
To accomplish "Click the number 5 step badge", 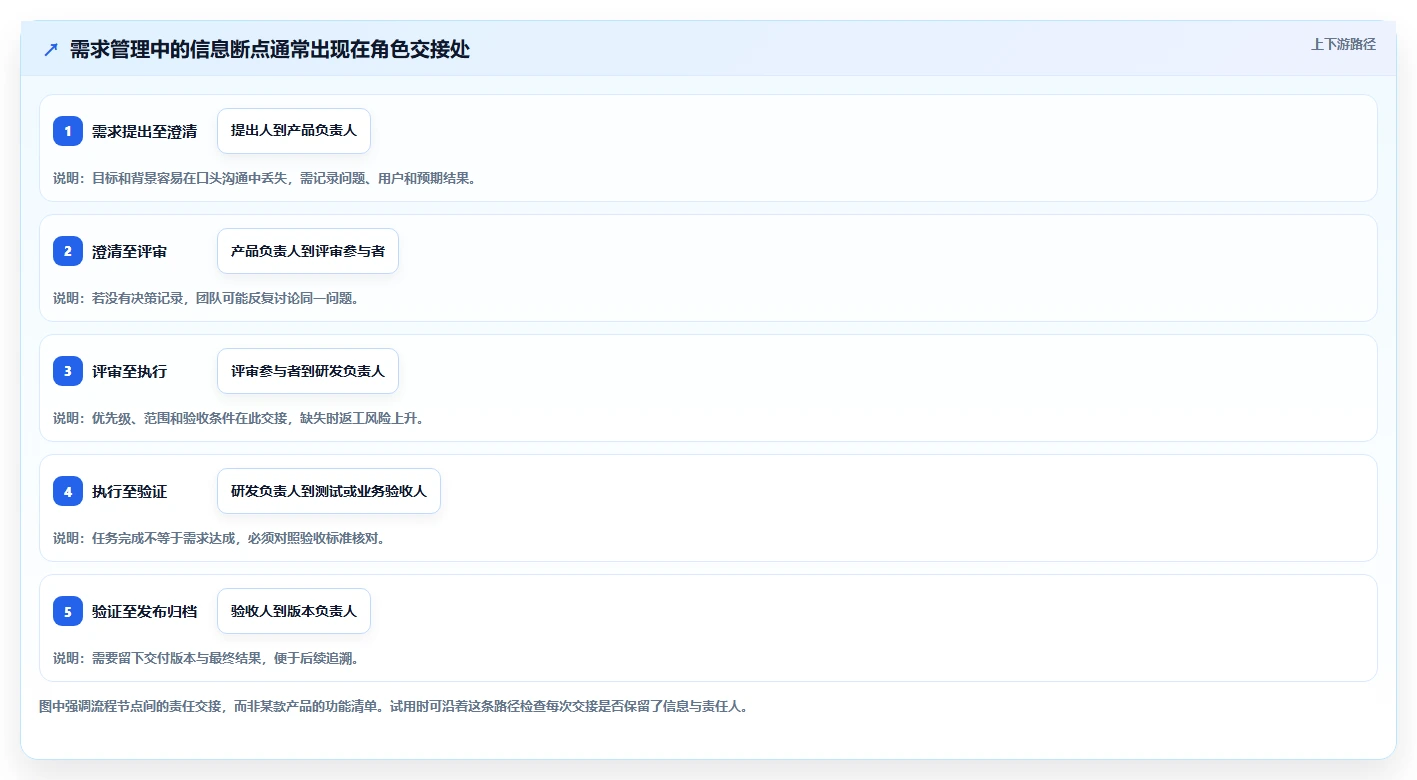I will [68, 611].
